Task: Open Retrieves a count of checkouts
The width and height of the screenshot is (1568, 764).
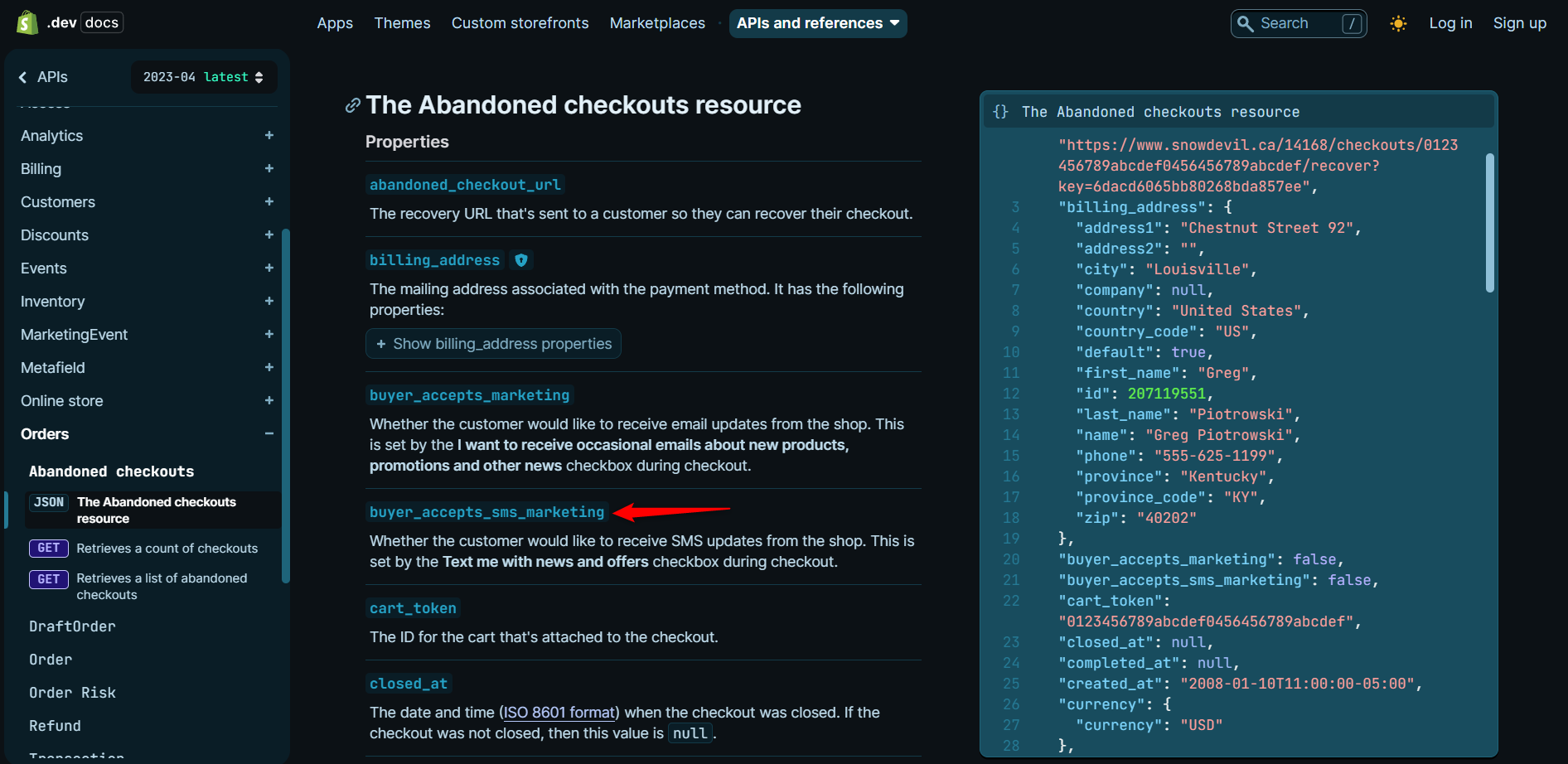Action: click(x=167, y=549)
